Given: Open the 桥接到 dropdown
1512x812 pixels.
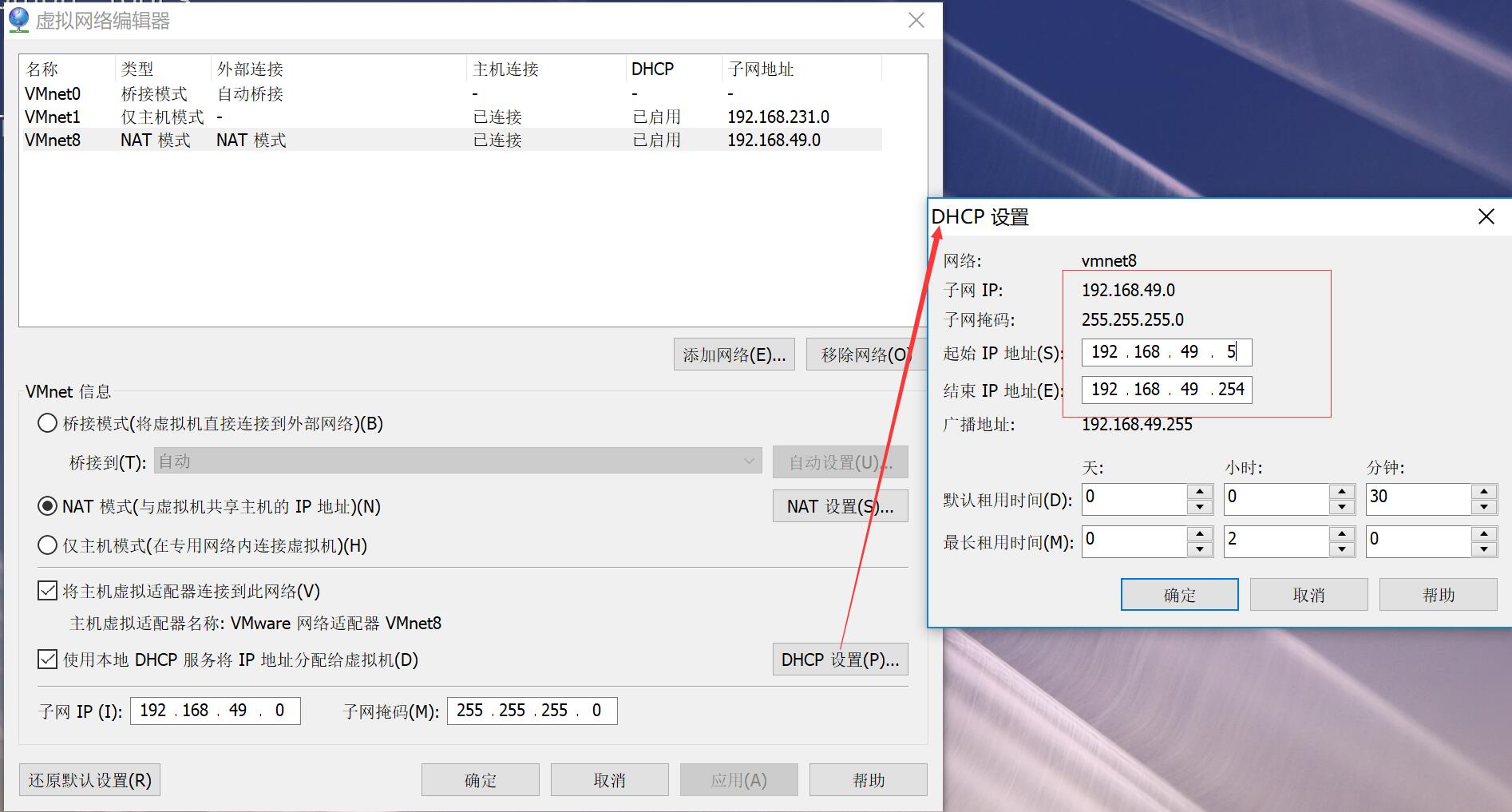Looking at the screenshot, I should click(x=458, y=461).
